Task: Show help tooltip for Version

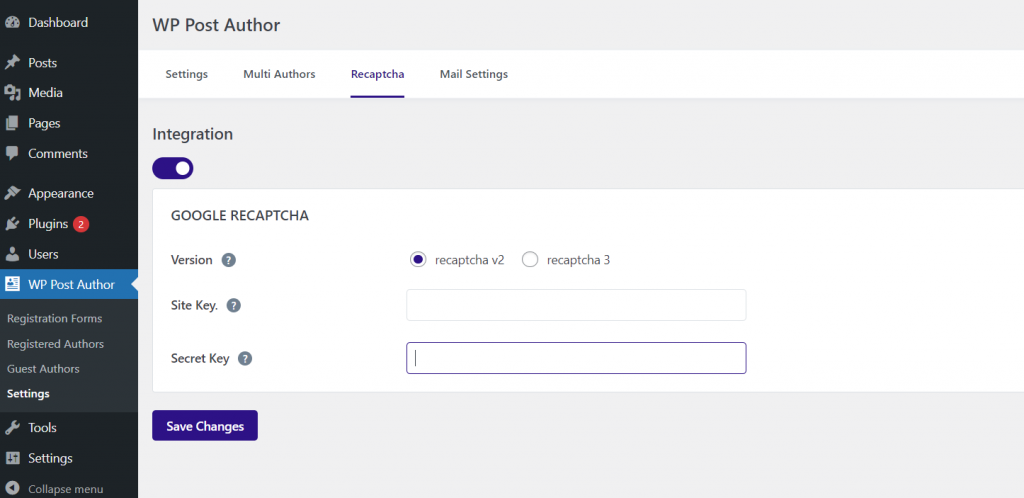Action: pyautogui.click(x=229, y=260)
